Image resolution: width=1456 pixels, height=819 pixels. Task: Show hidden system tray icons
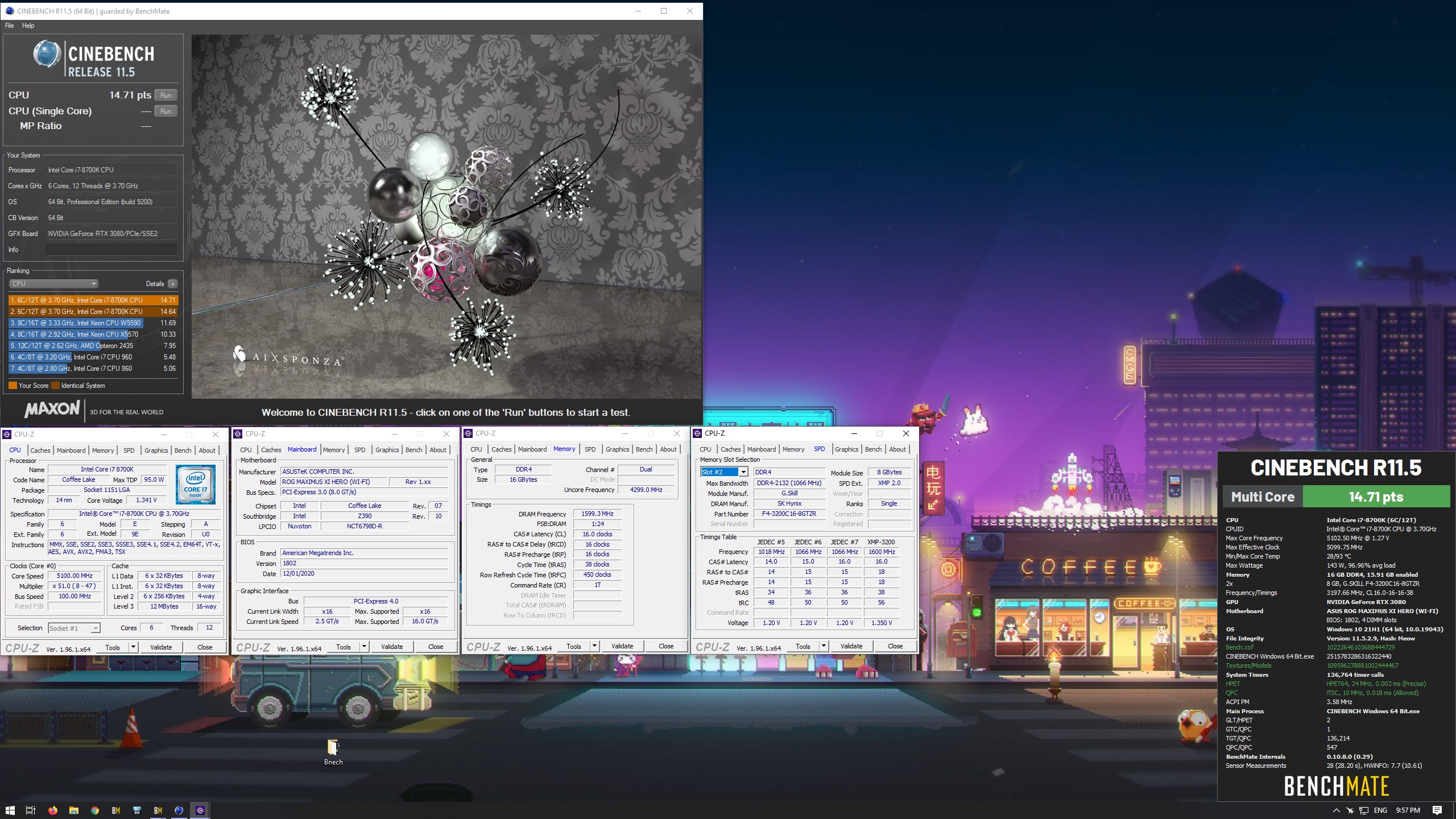pos(1336,810)
